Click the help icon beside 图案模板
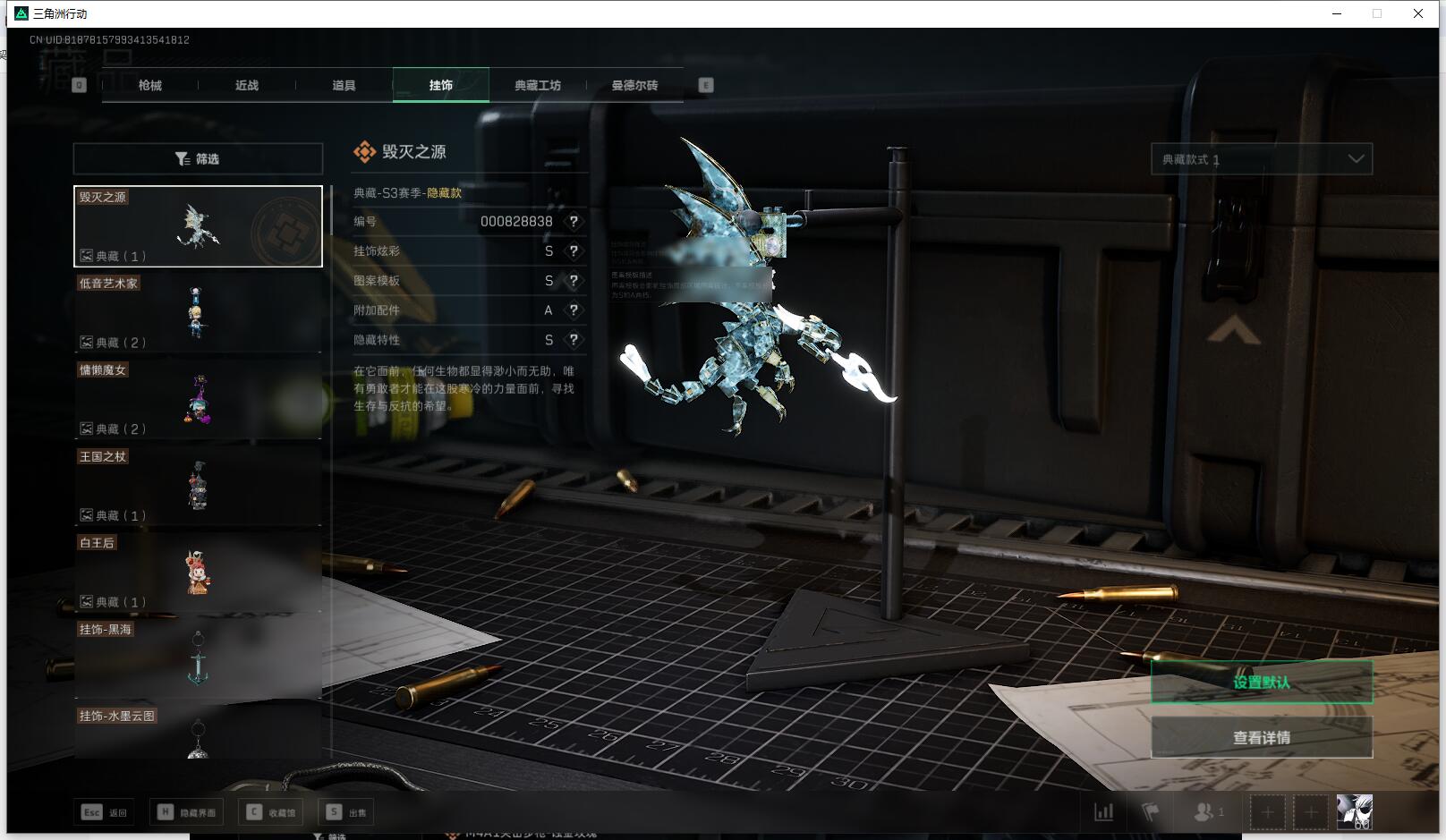Viewport: 1446px width, 840px height. pyautogui.click(x=574, y=280)
